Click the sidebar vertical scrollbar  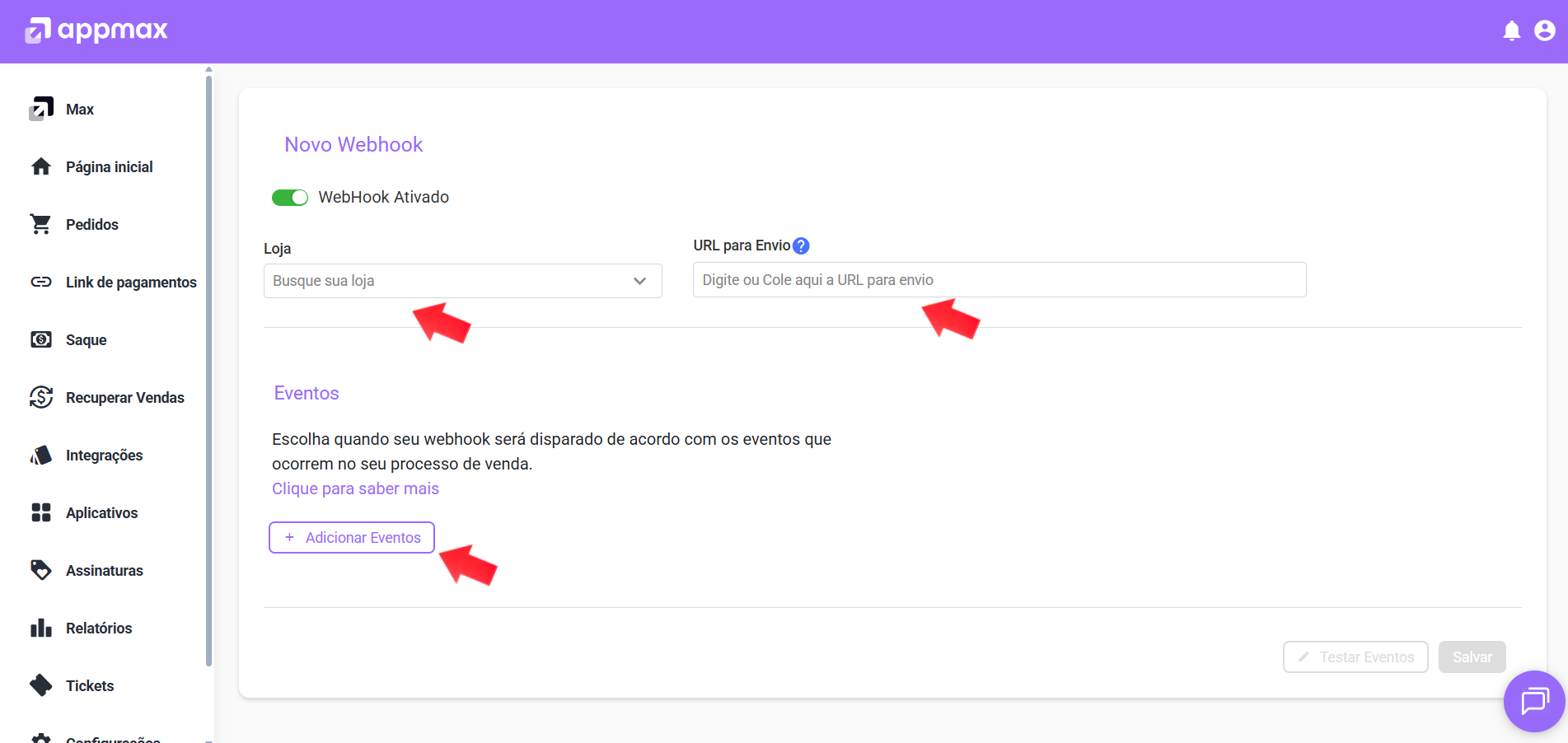[x=208, y=371]
